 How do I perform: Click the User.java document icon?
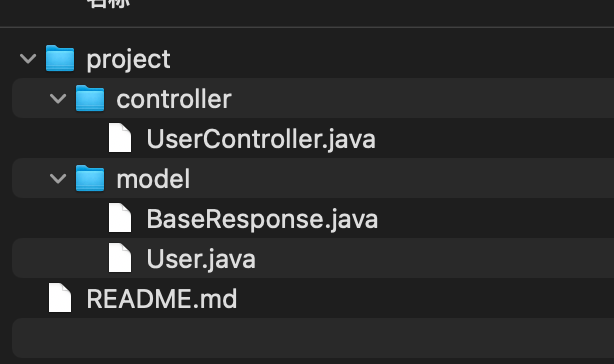coord(120,258)
